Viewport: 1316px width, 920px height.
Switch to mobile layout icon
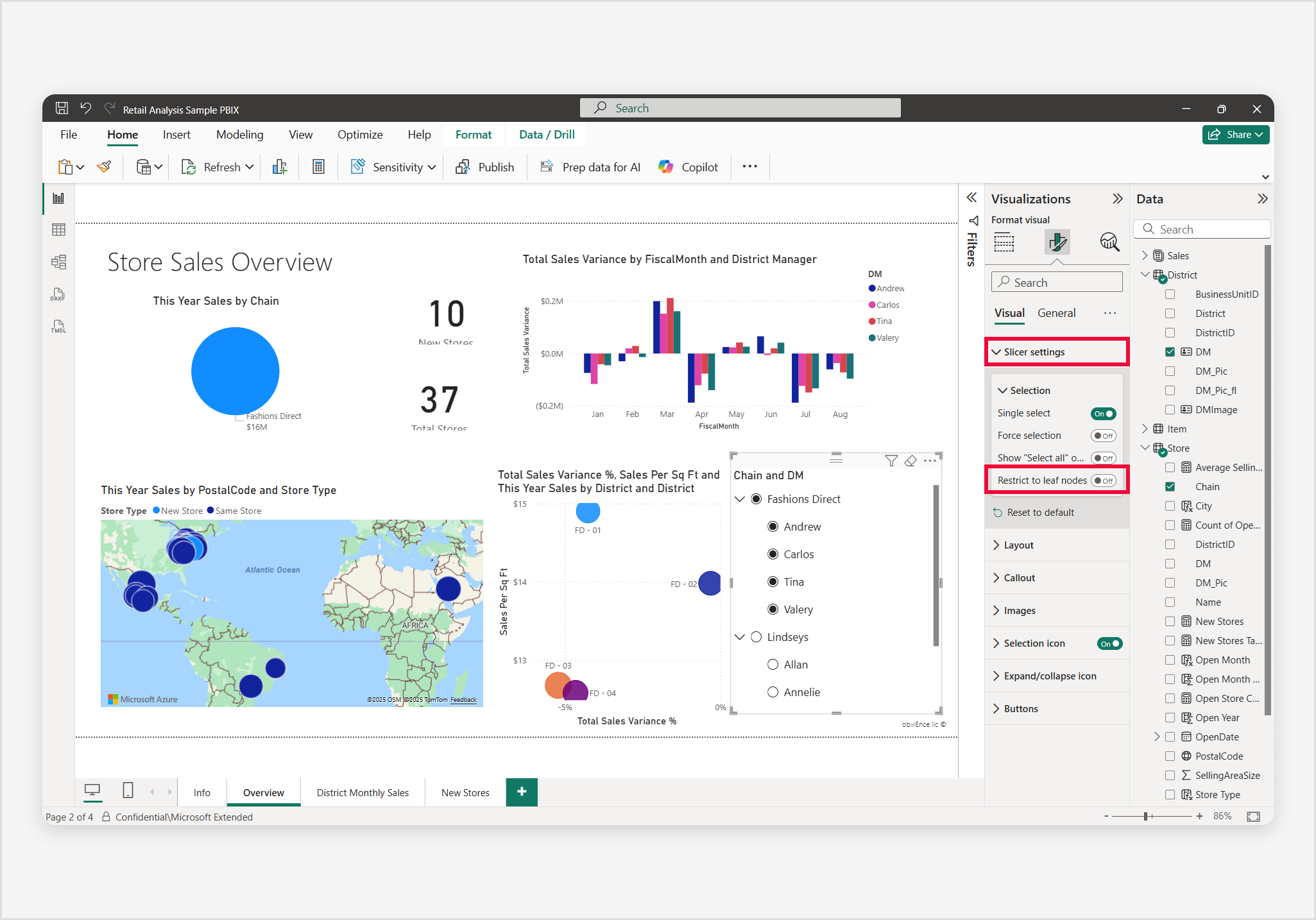(x=128, y=790)
